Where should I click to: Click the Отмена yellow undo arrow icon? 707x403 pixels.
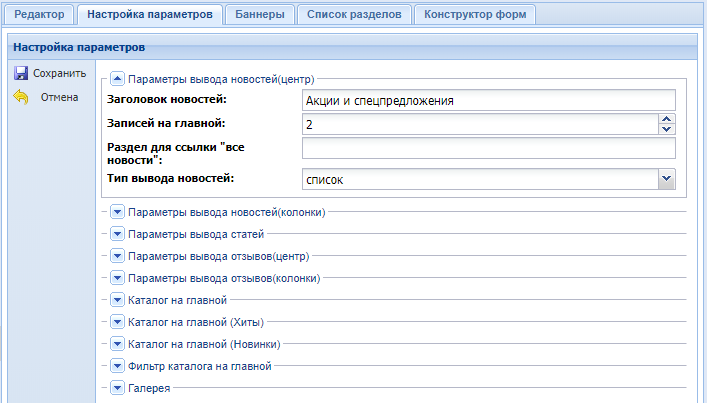click(x=21, y=97)
